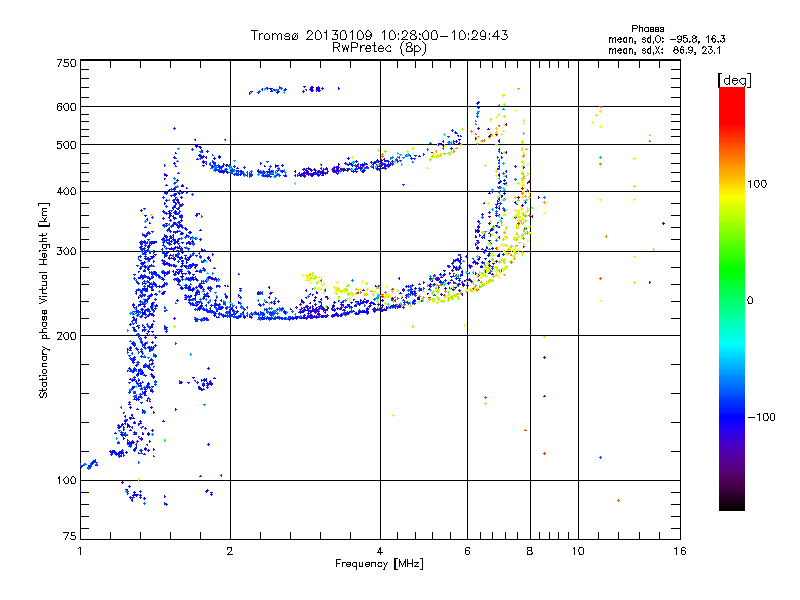Click the y-axis tick label '750'
Screen dimensions: 800x600
pyautogui.click(x=67, y=63)
